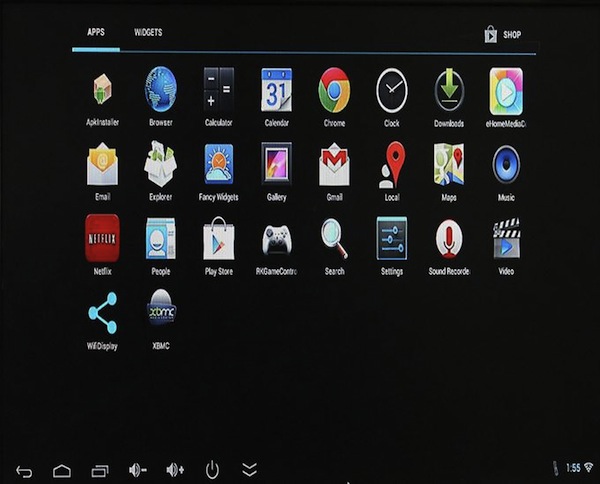Tap the Wi-Fi status icon
The width and height of the screenshot is (600, 484).
589,467
